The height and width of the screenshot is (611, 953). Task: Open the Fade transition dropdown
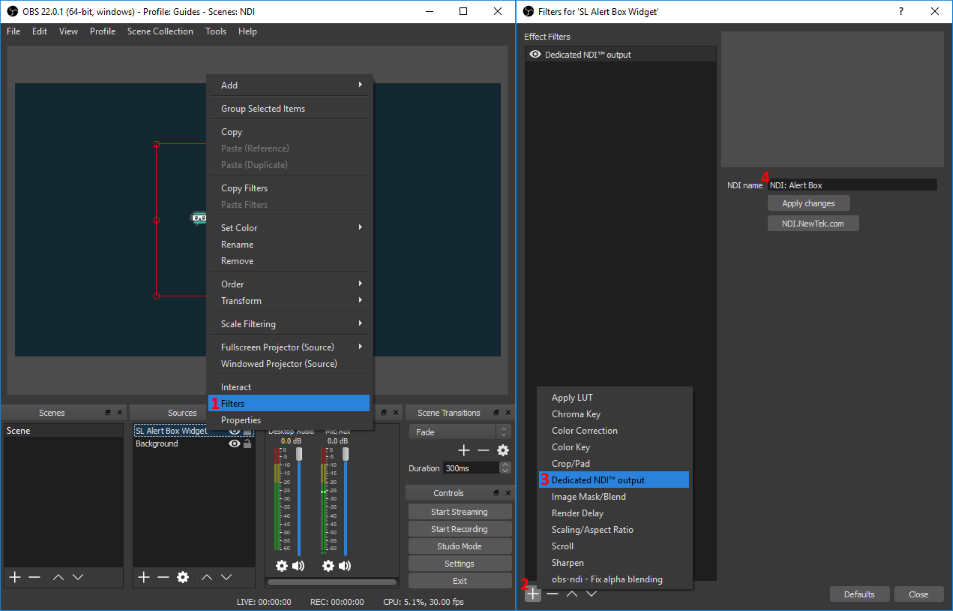click(460, 432)
